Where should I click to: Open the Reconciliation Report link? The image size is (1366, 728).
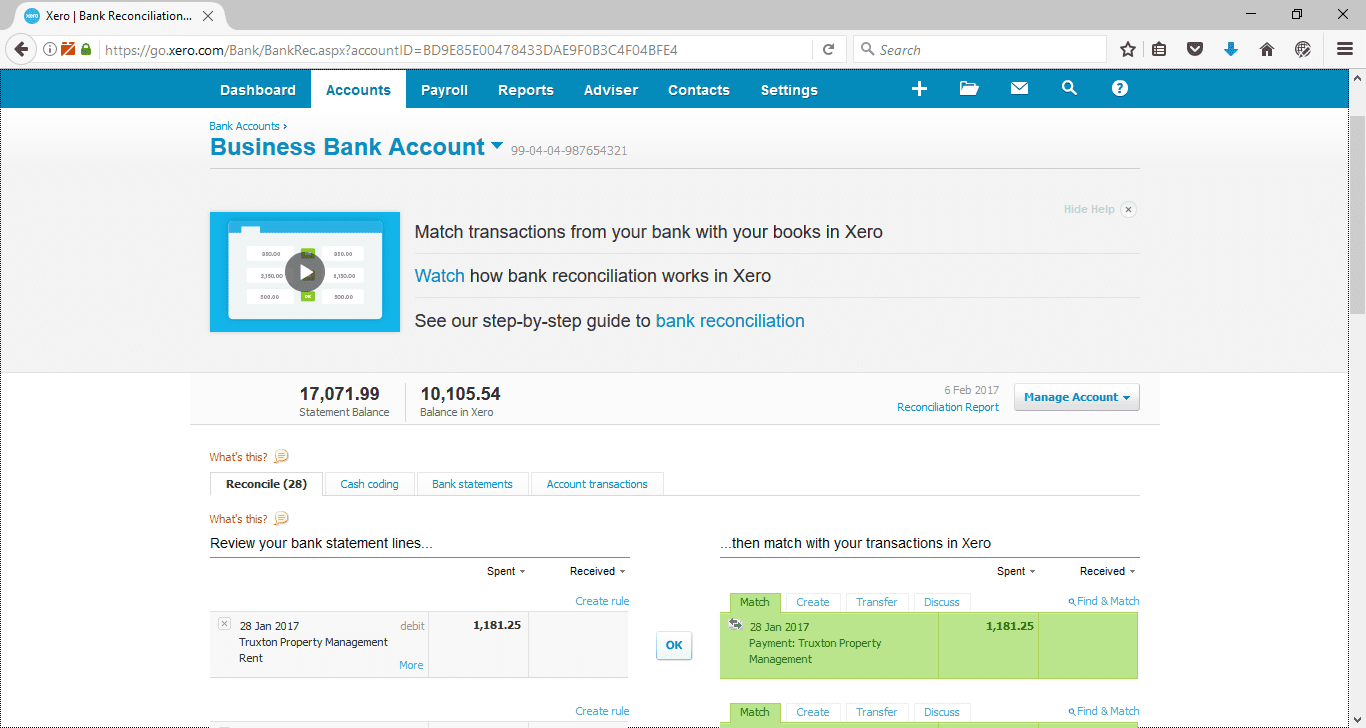[948, 407]
